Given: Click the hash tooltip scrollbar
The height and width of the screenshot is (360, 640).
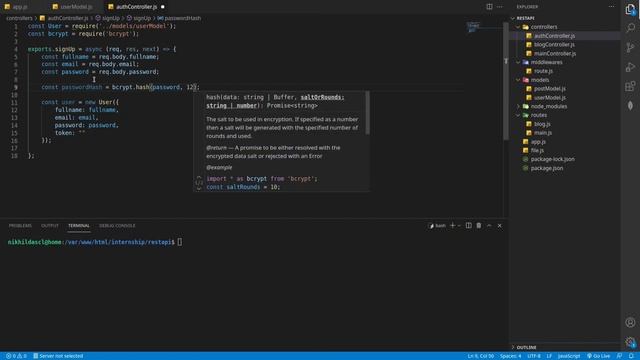Looking at the screenshot, I should (x=367, y=113).
